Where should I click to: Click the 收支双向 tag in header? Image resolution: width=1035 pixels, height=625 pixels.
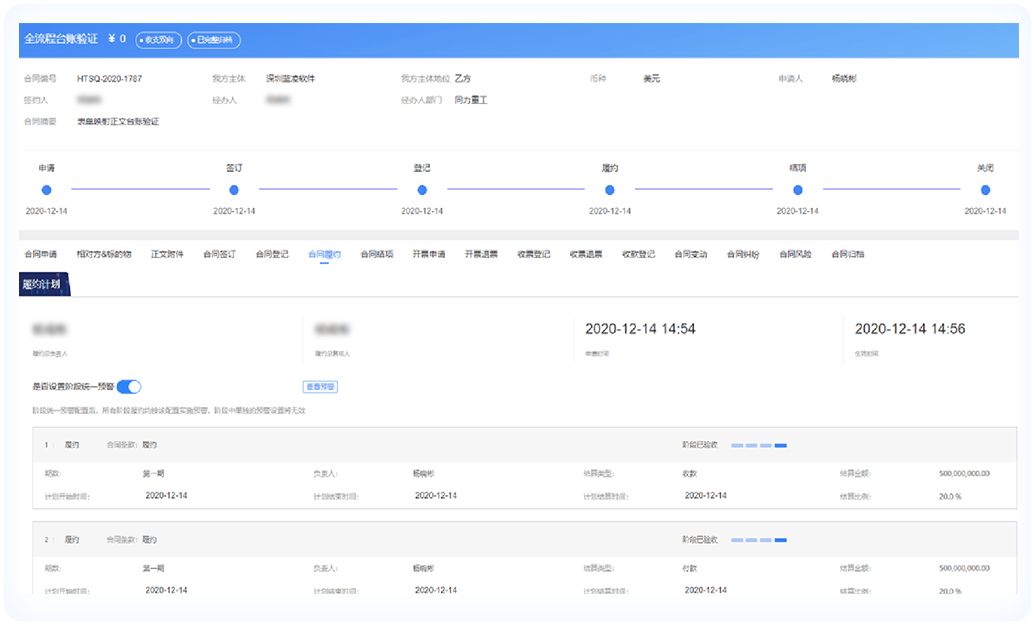pyautogui.click(x=159, y=40)
